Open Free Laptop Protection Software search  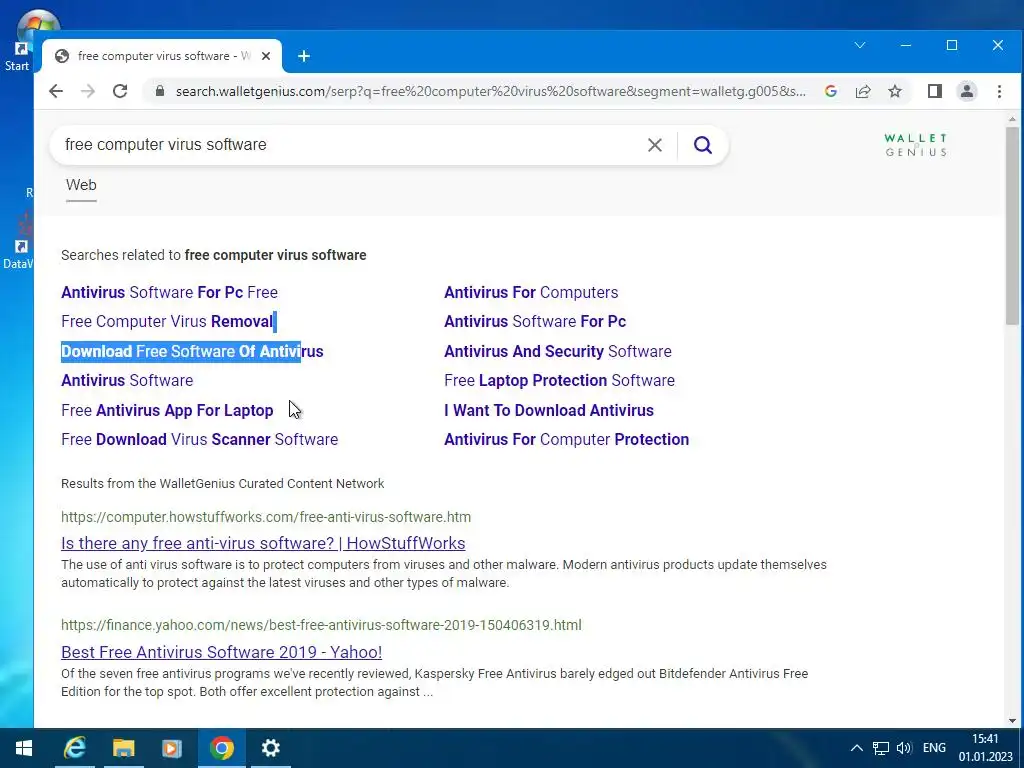point(559,381)
